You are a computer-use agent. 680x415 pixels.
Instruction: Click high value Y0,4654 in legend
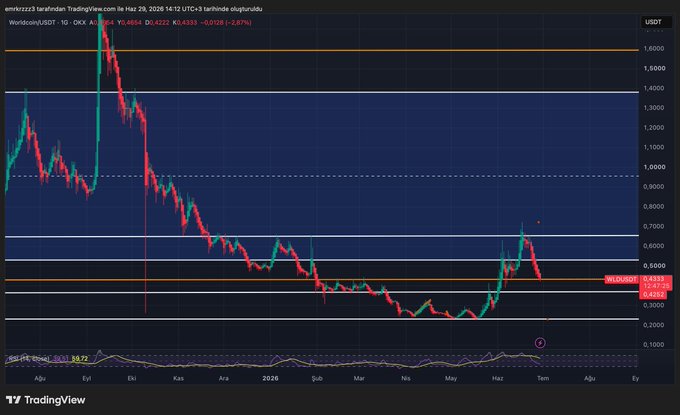(x=129, y=22)
